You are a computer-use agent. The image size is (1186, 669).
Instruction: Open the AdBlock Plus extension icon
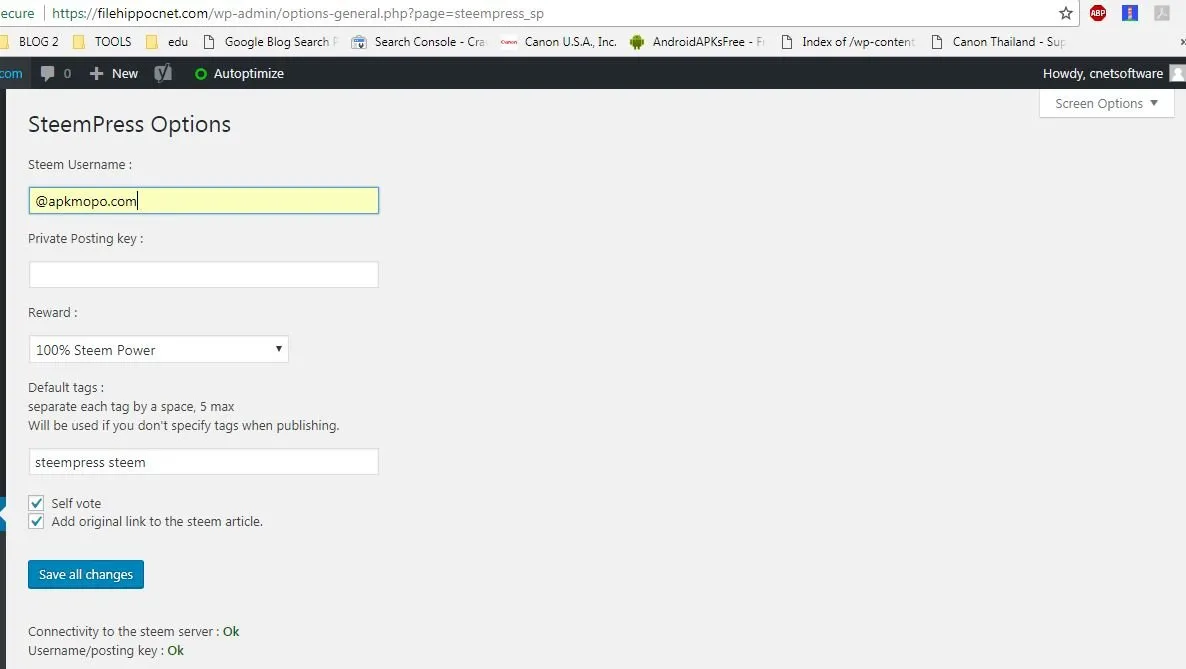(1098, 13)
